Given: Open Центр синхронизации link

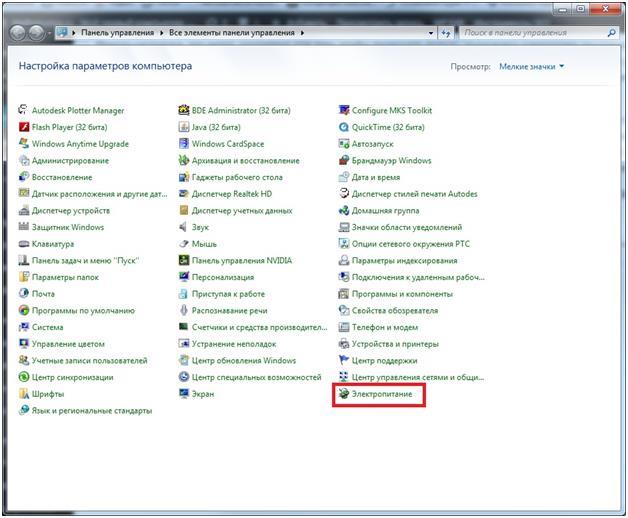Looking at the screenshot, I should tap(72, 377).
